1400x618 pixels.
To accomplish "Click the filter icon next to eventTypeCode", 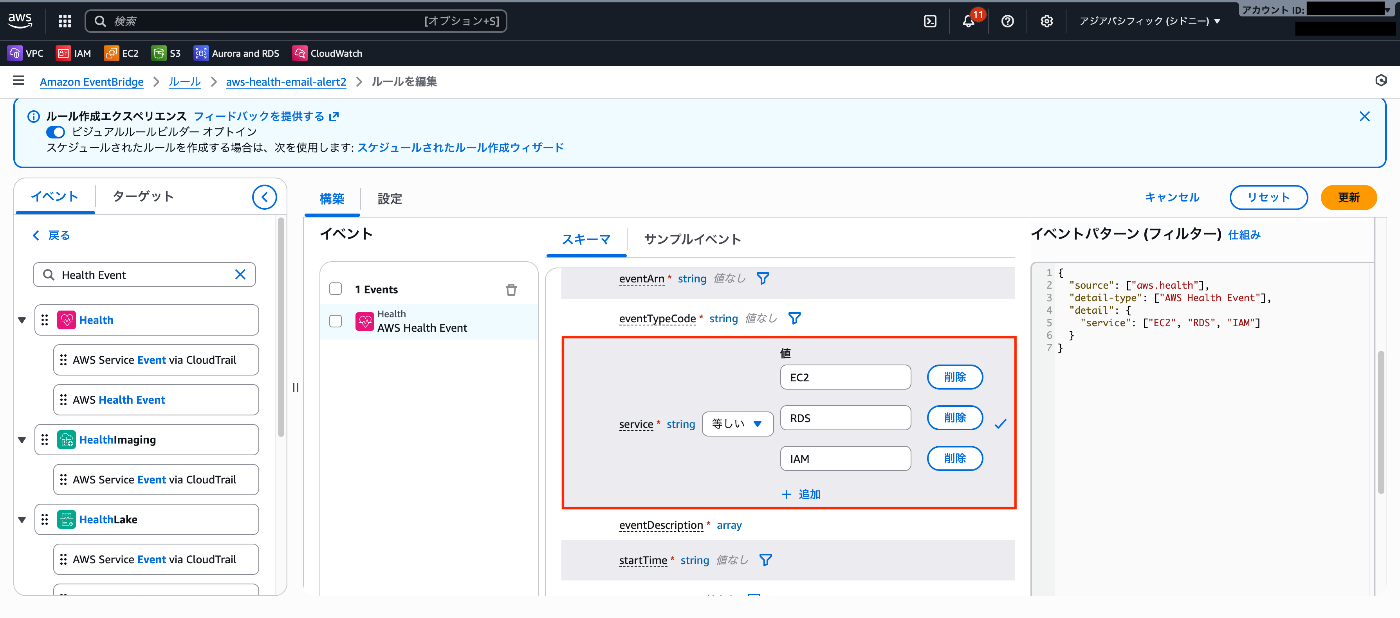I will (795, 318).
